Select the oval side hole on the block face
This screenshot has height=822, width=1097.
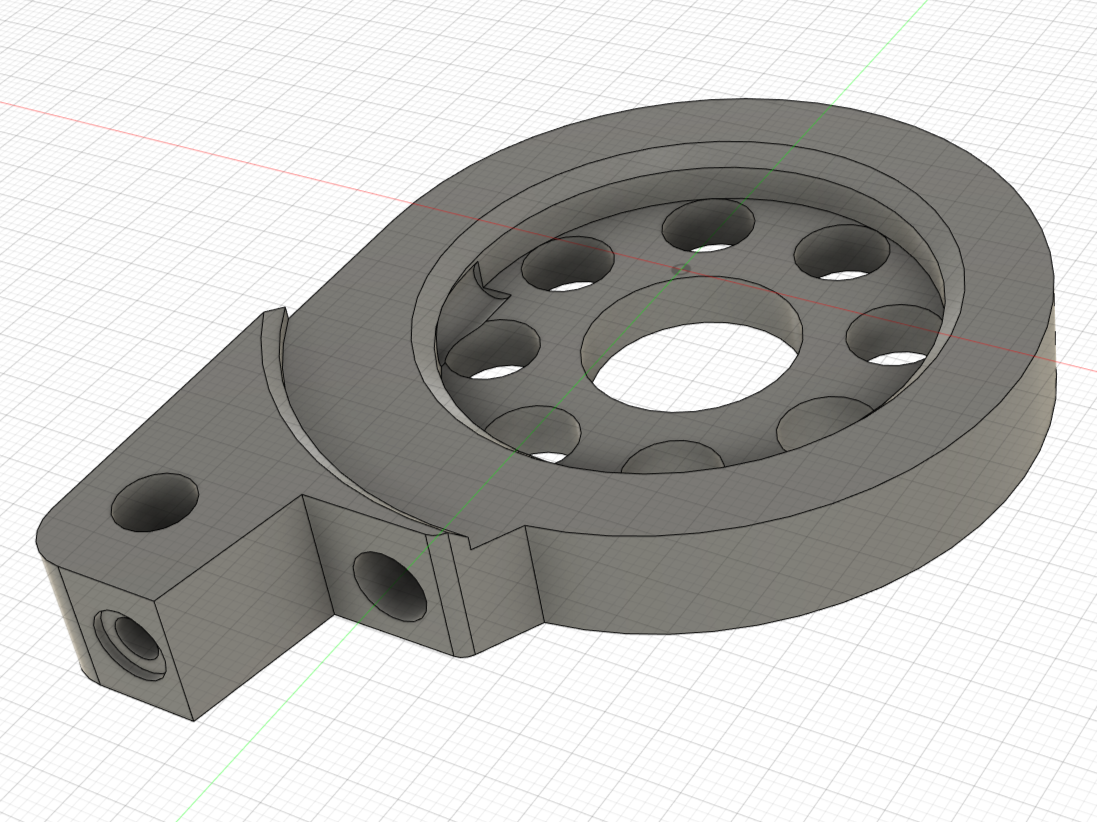(x=390, y=586)
